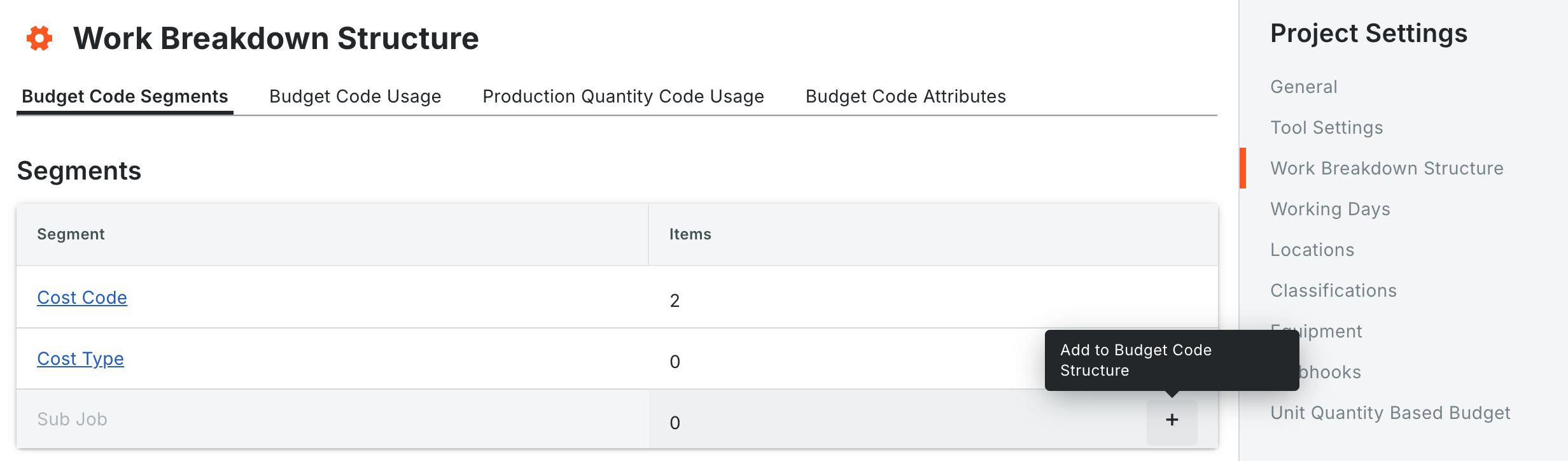Click the Sub Job segment row
The height and width of the screenshot is (461, 1568).
[x=73, y=419]
